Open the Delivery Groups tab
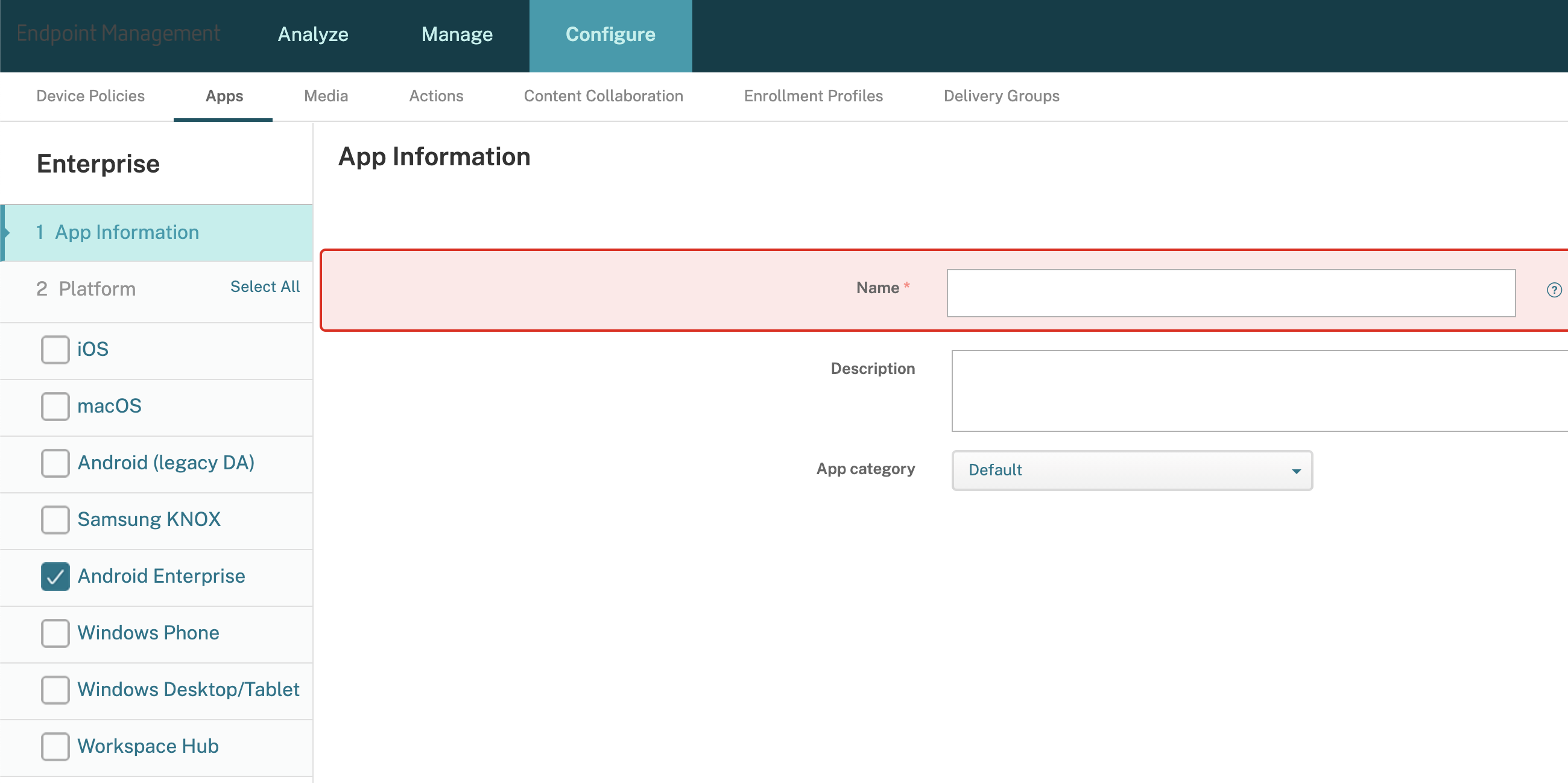 coord(1001,96)
